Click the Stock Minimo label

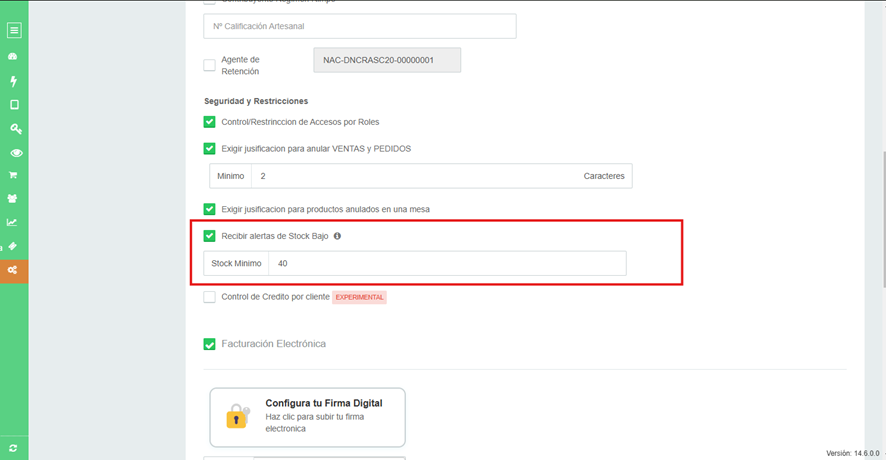click(236, 263)
